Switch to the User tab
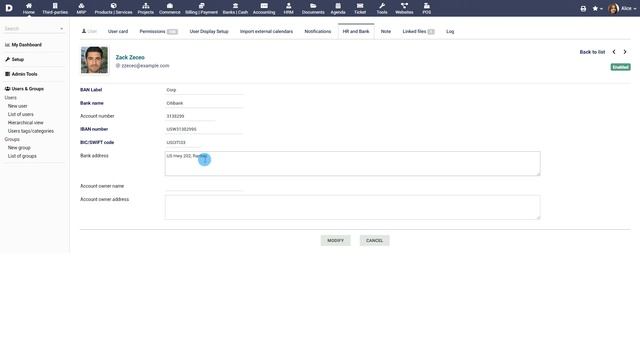 tap(89, 31)
